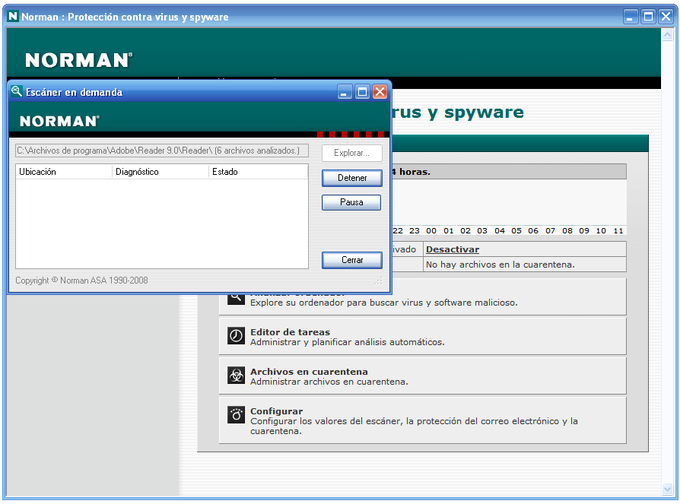Viewport: 680px width, 504px height.
Task: Click 'No hay archivos en la cuarentena.' text
Action: [500, 265]
